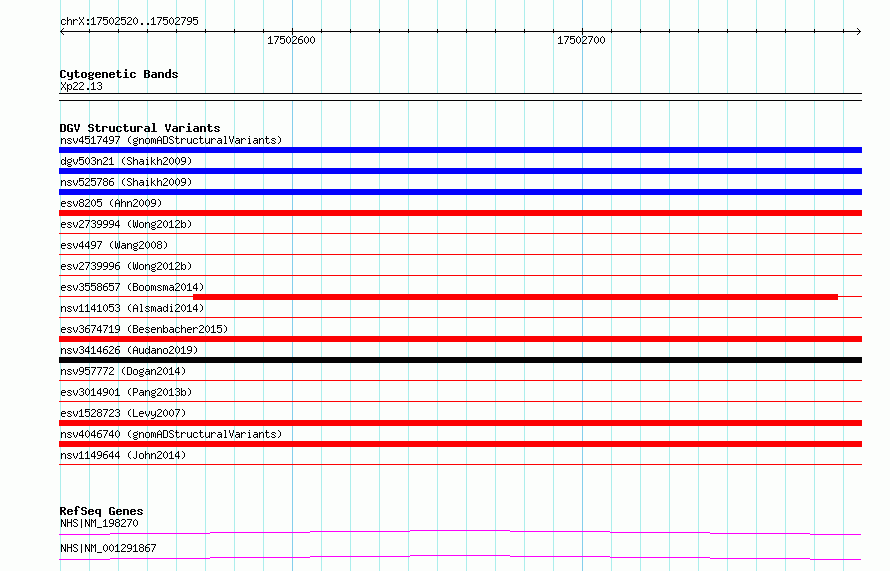The width and height of the screenshot is (890, 571).
Task: Open variant nsv525786 (Shaikh2009)
Action: click(126, 182)
